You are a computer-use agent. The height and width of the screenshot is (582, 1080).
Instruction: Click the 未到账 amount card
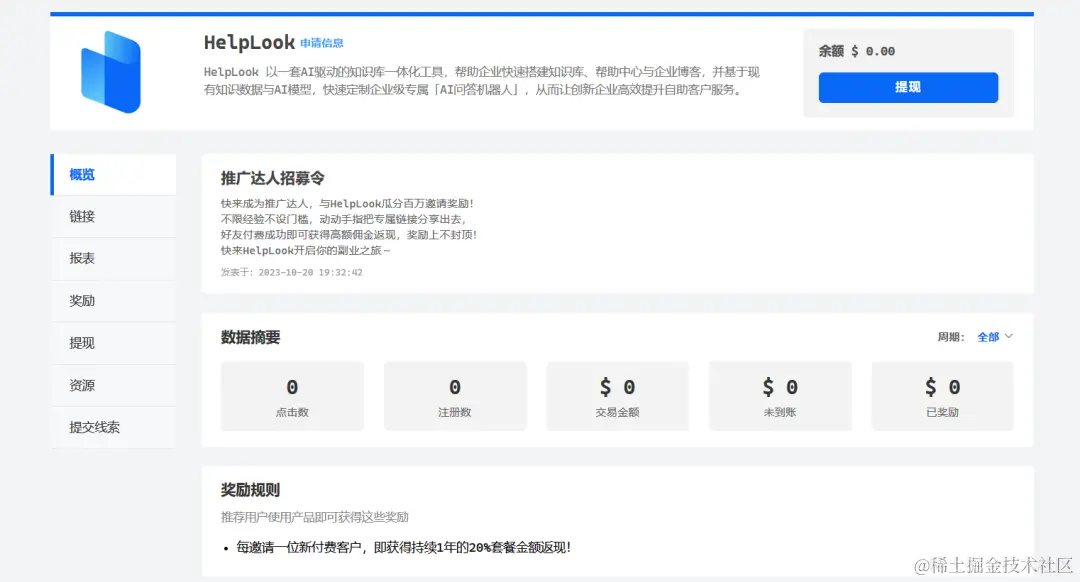[x=780, y=395]
